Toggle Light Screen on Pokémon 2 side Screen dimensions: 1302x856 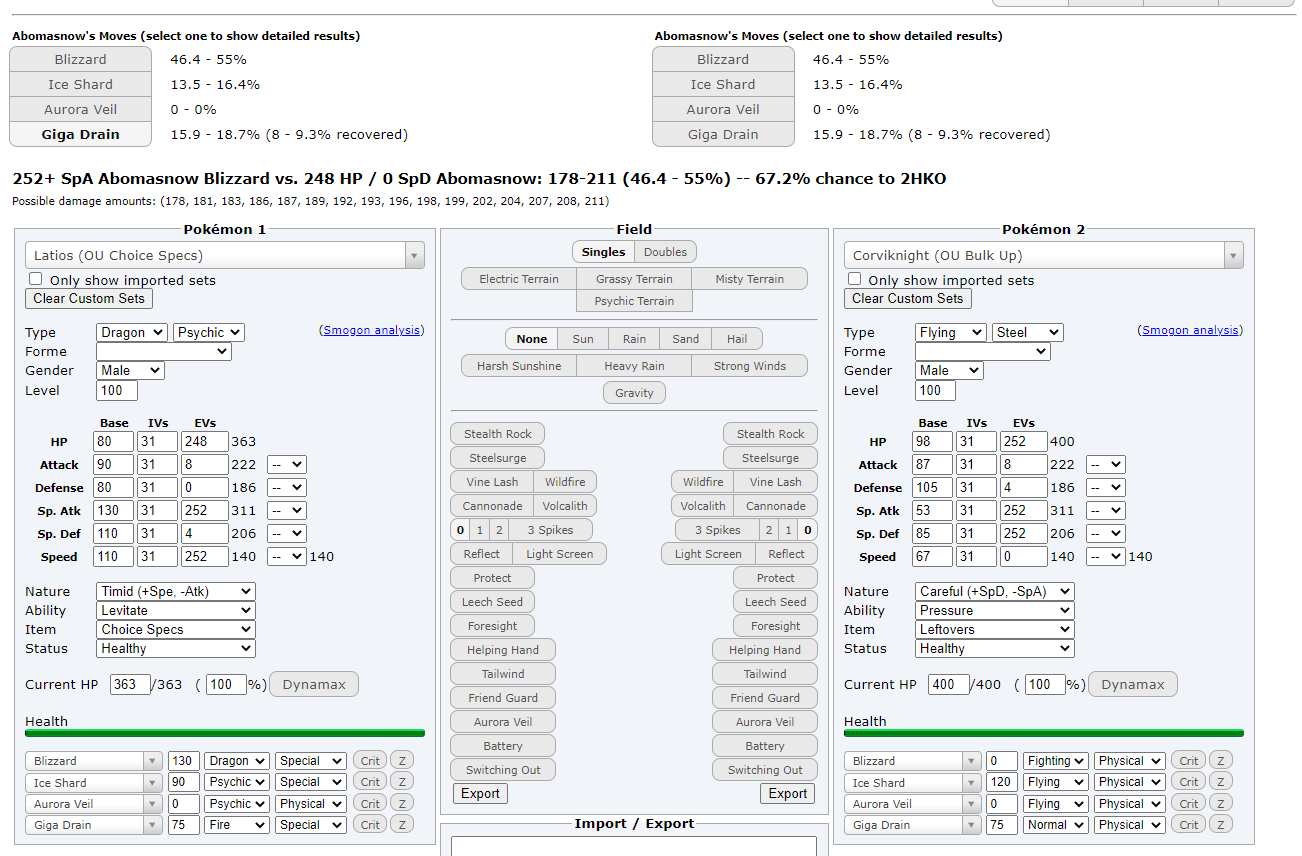[708, 554]
